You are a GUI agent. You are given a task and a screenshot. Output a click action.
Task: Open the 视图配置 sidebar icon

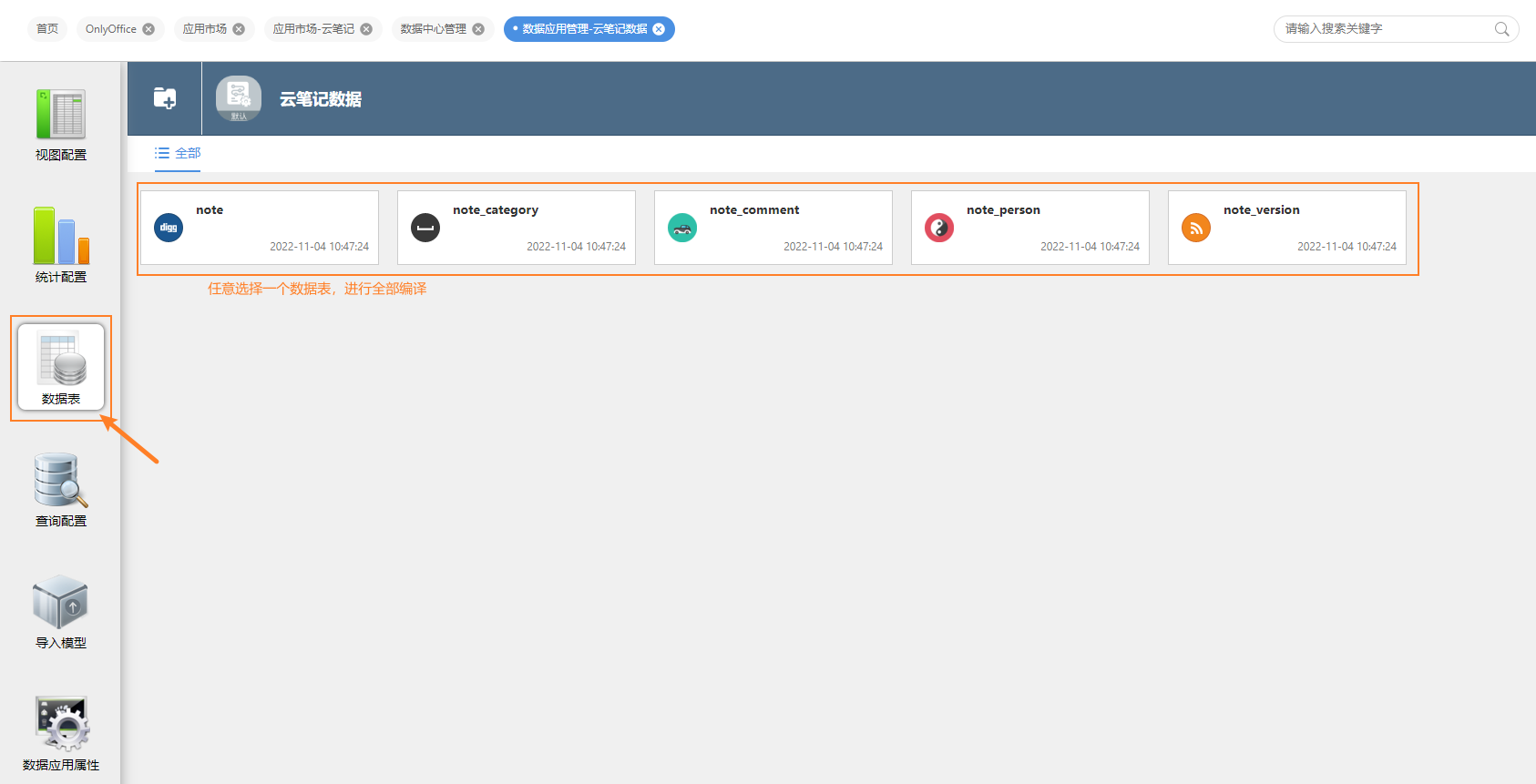click(x=60, y=115)
